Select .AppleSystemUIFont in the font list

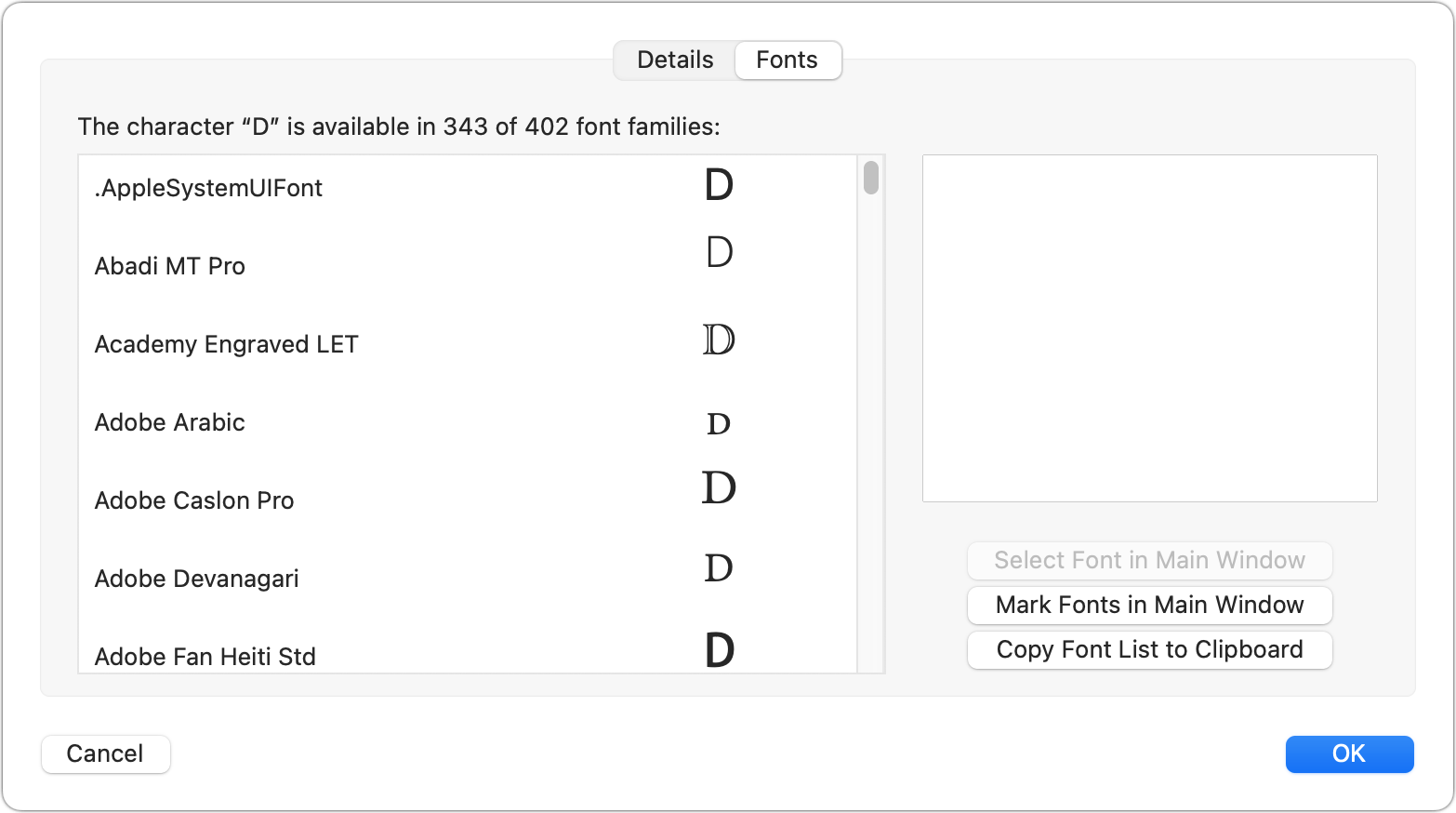[468, 188]
